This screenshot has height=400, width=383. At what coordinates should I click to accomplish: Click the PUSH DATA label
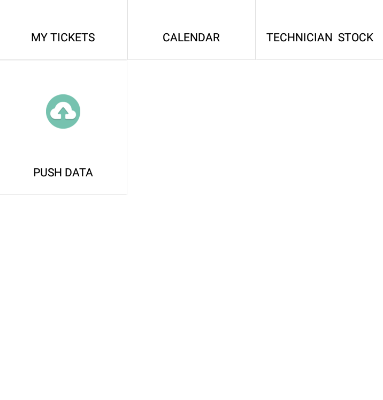[63, 172]
